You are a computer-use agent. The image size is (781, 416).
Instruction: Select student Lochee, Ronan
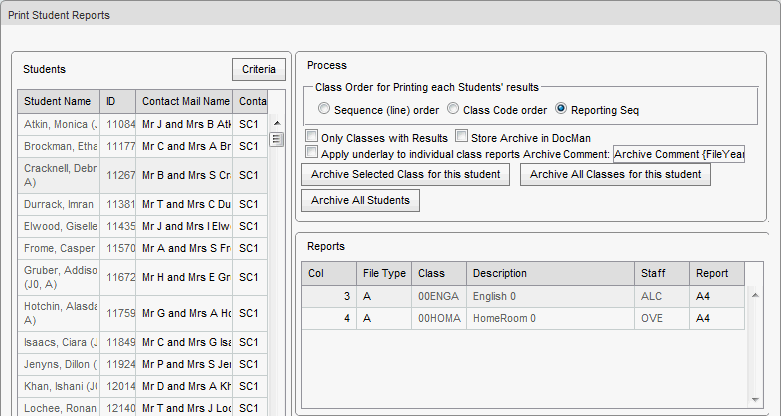[x=59, y=408]
